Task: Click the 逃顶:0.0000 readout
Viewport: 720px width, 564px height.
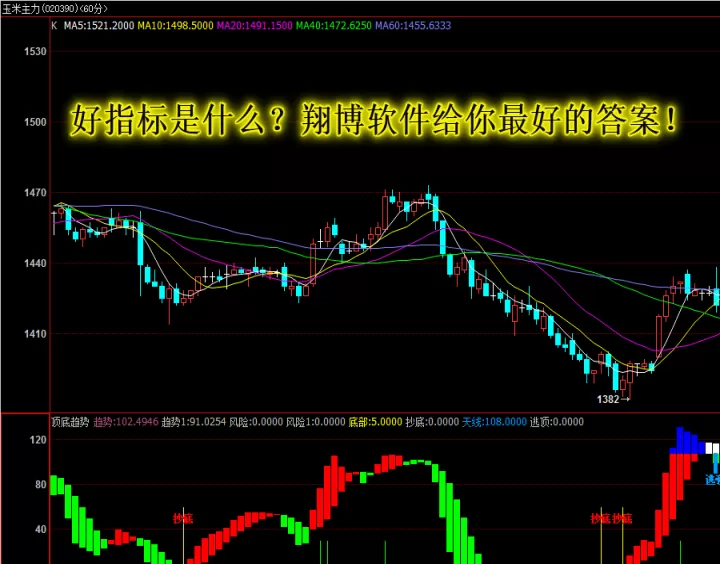Action: click(557, 422)
